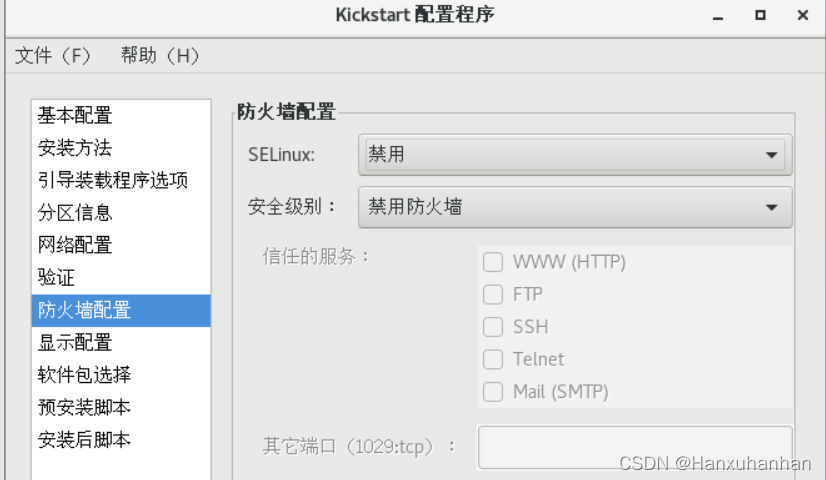Toggle the Mail (SMTP) checkbox
Image resolution: width=826 pixels, height=480 pixels.
[493, 391]
